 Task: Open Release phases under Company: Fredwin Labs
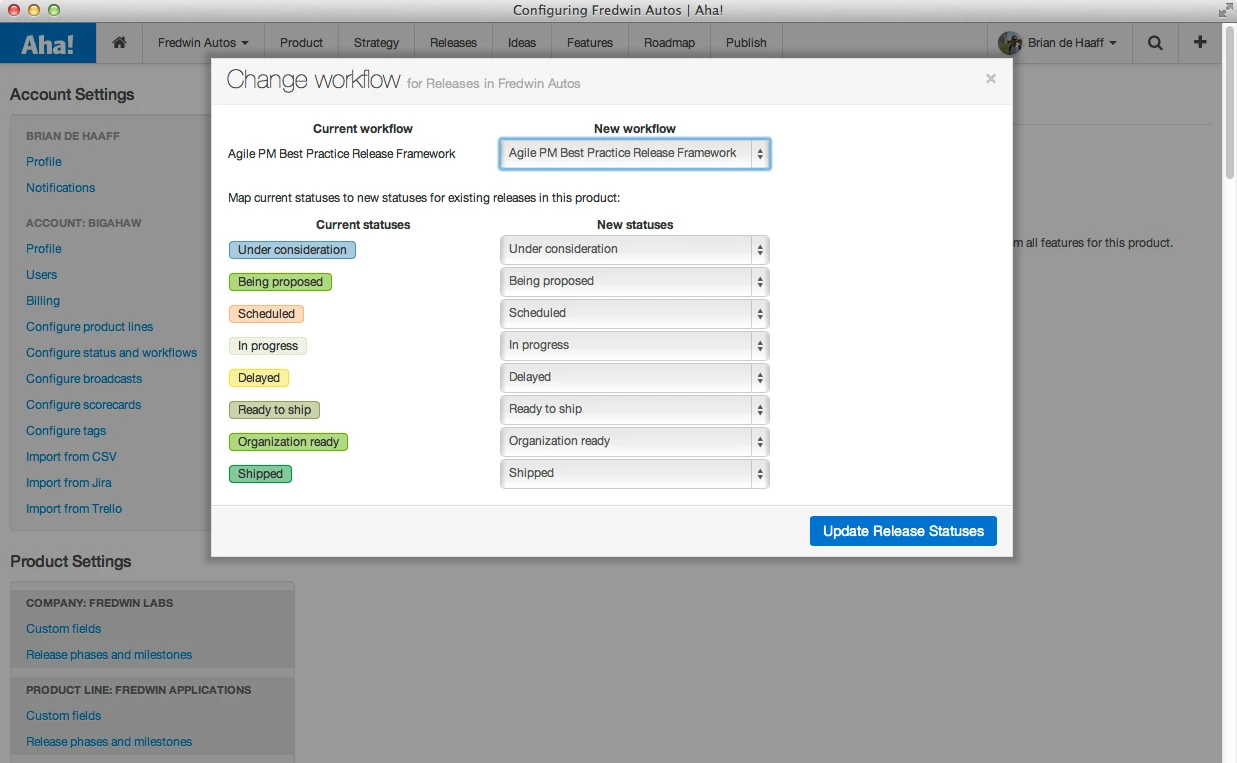[x=109, y=654]
